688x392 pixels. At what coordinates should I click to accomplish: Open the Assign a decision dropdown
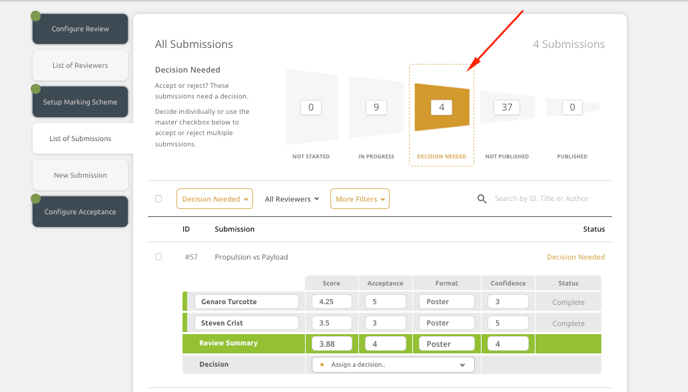coord(393,365)
